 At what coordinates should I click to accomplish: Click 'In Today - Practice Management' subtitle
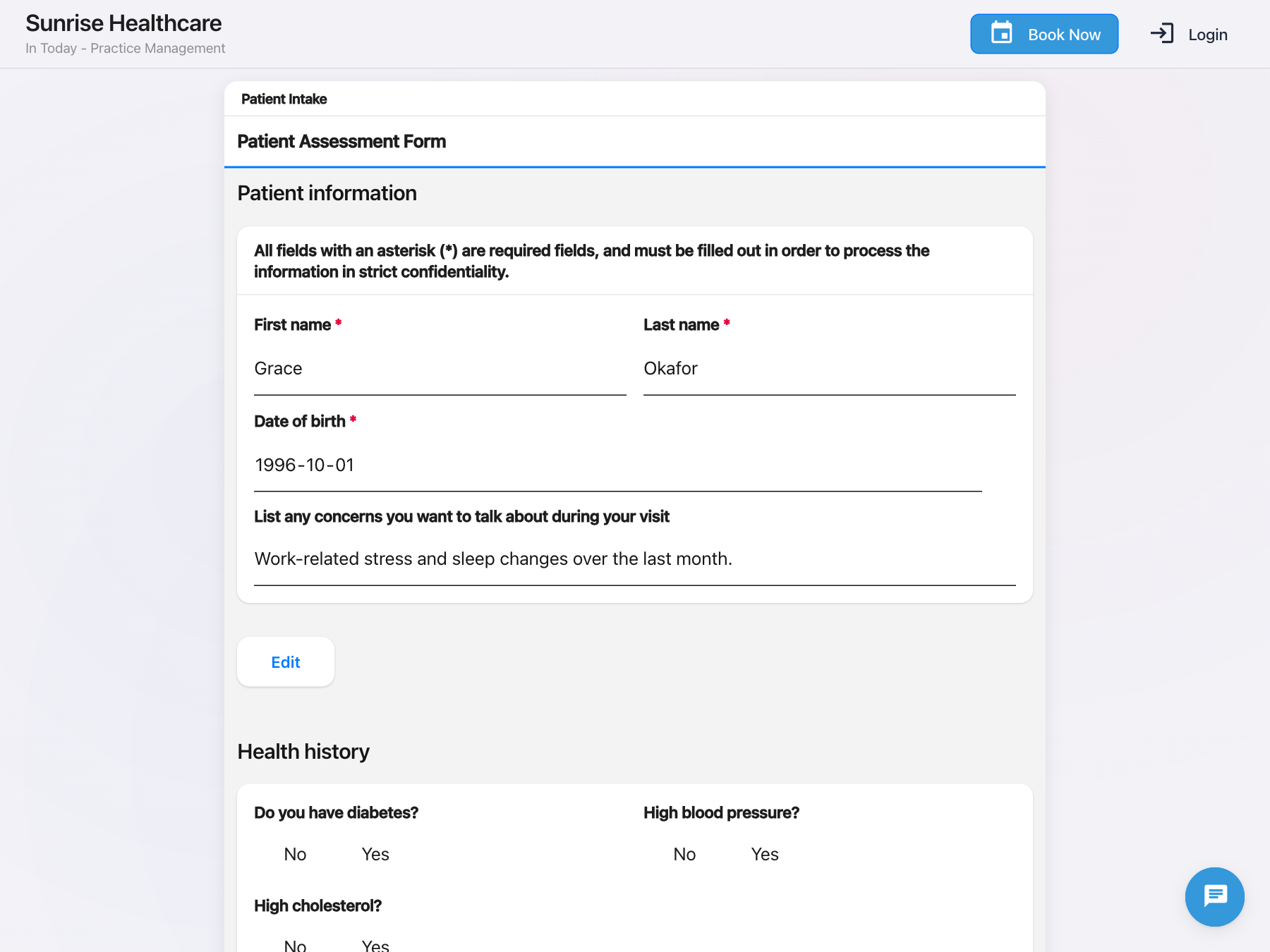(x=126, y=48)
